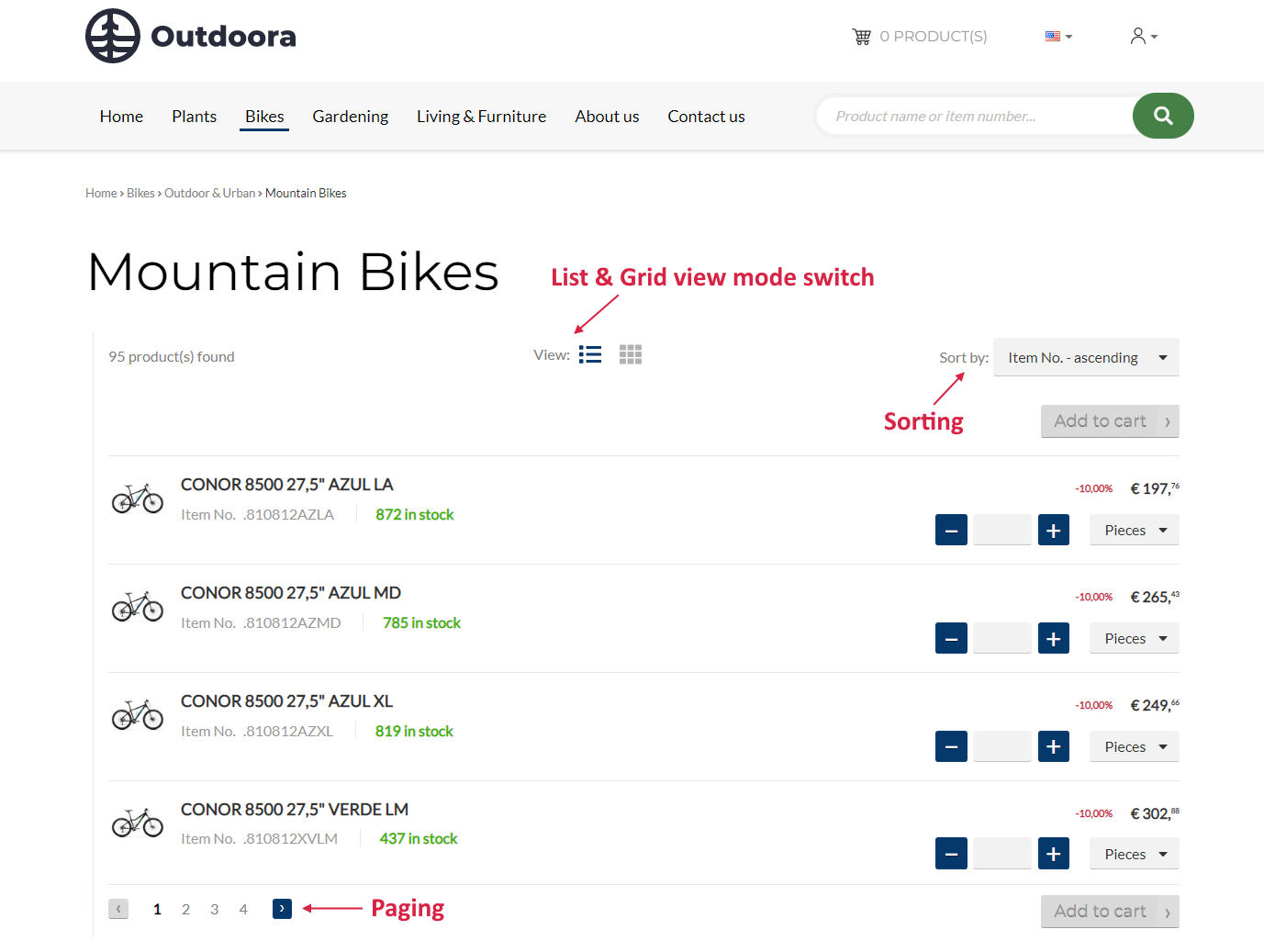Decrease quantity for CONOR 8500 VERDE LM
This screenshot has width=1264, height=952.
tap(951, 853)
